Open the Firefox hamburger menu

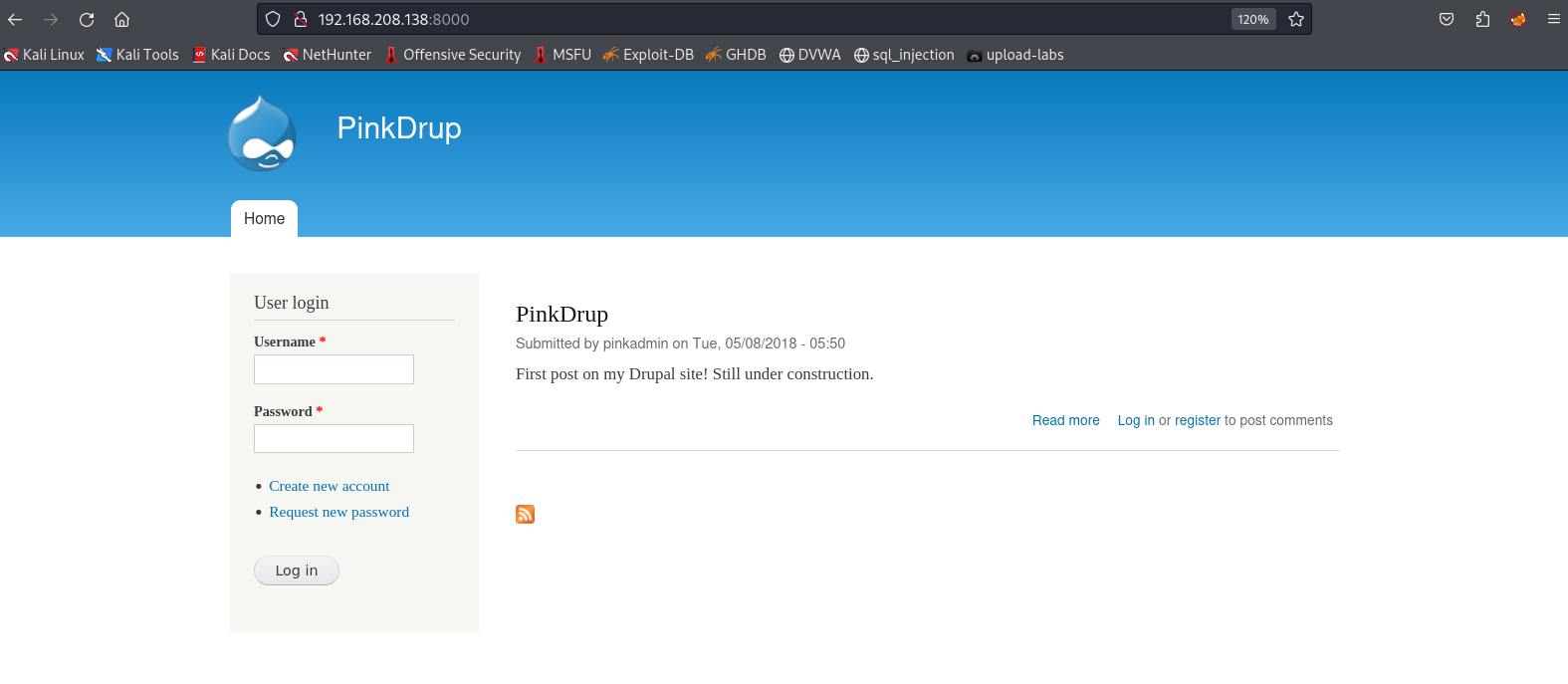(x=1553, y=19)
